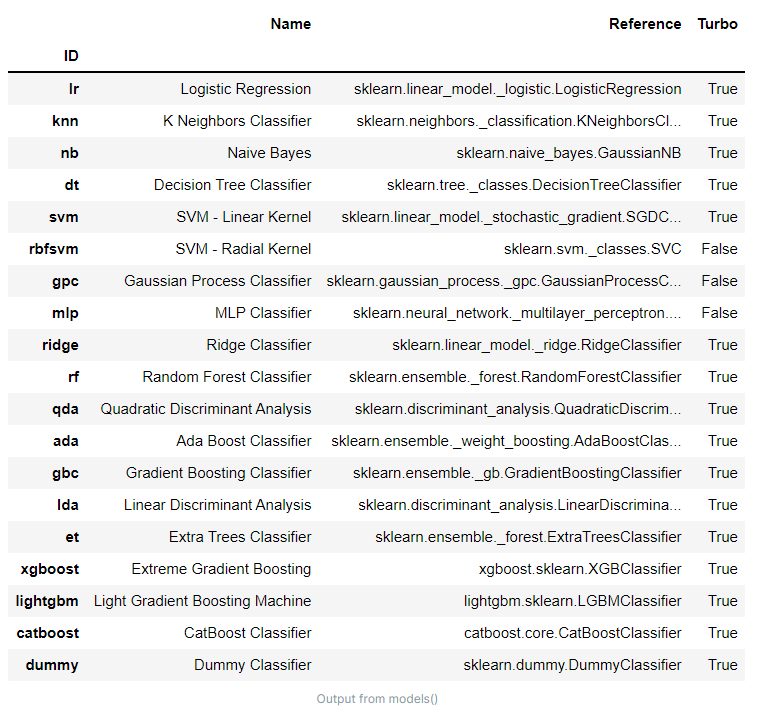Select the svm row ID
The height and width of the screenshot is (722, 759).
(63, 216)
